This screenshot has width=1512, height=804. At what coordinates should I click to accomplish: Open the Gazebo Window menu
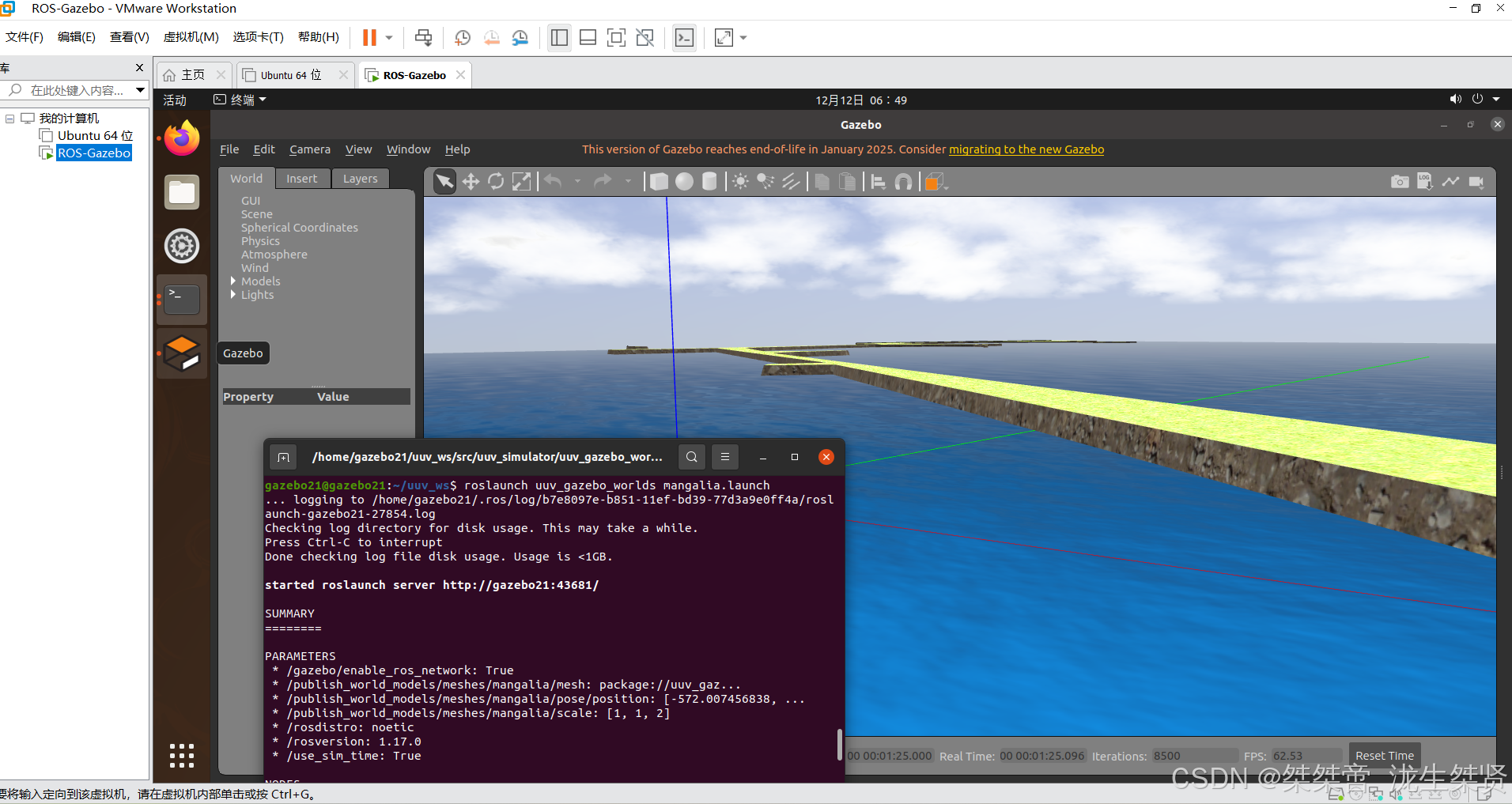(408, 149)
